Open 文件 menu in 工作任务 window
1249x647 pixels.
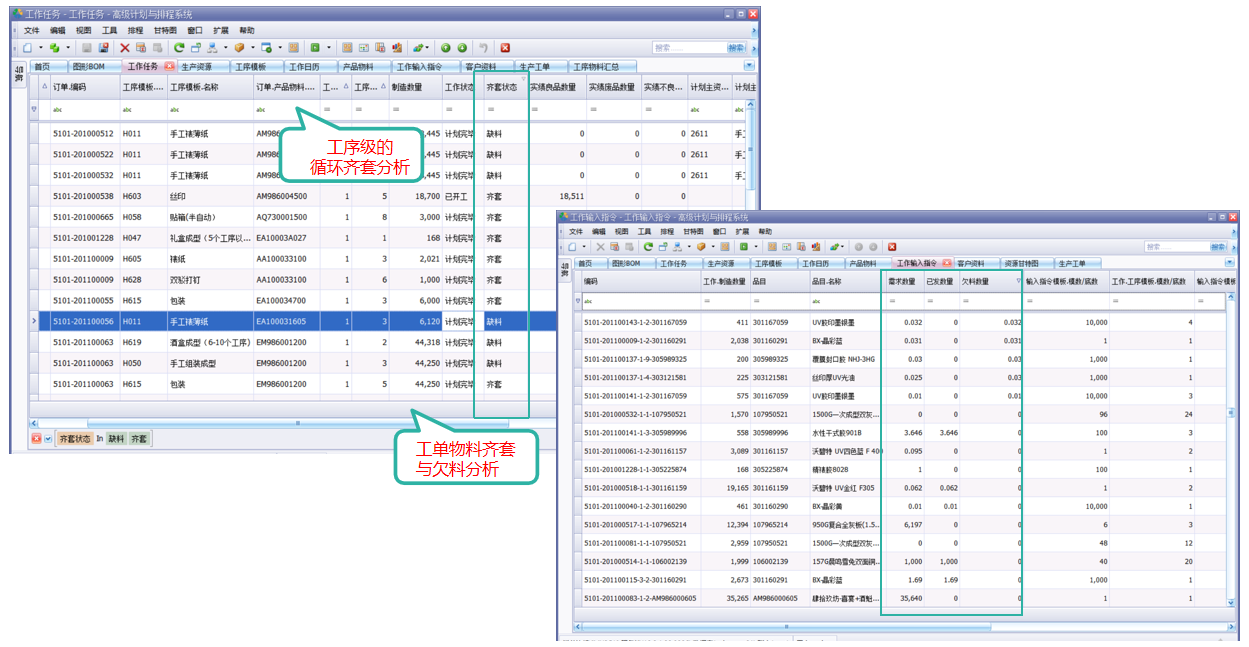tap(31, 31)
